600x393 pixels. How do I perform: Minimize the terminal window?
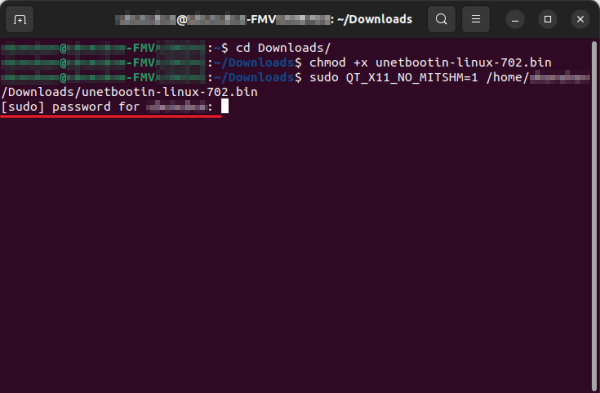(515, 19)
